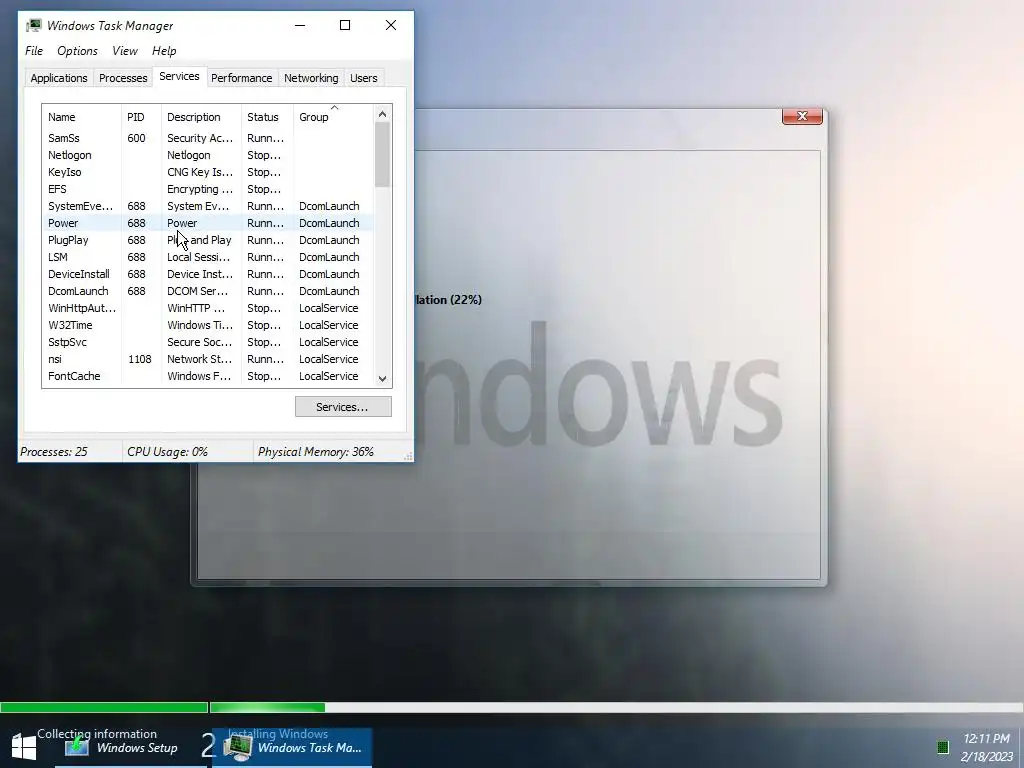Open the File menu
The width and height of the screenshot is (1024, 768).
point(34,51)
